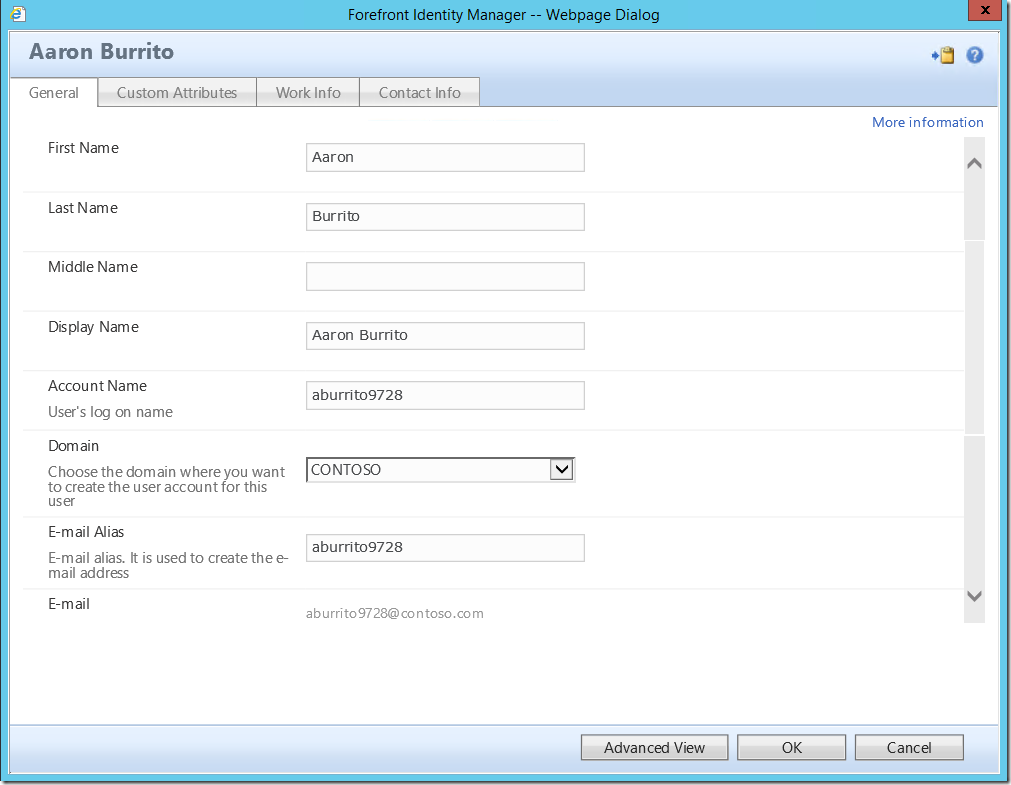This screenshot has width=1011, height=785.
Task: Focus the empty Middle Name field
Action: (x=445, y=276)
